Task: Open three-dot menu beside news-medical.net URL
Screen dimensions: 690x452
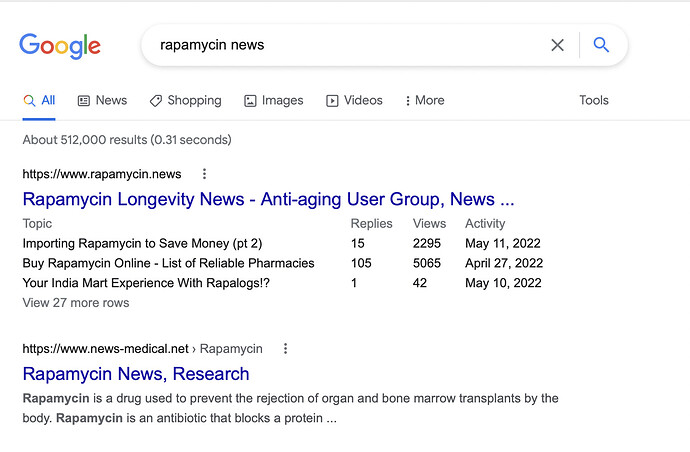Action: [x=286, y=349]
